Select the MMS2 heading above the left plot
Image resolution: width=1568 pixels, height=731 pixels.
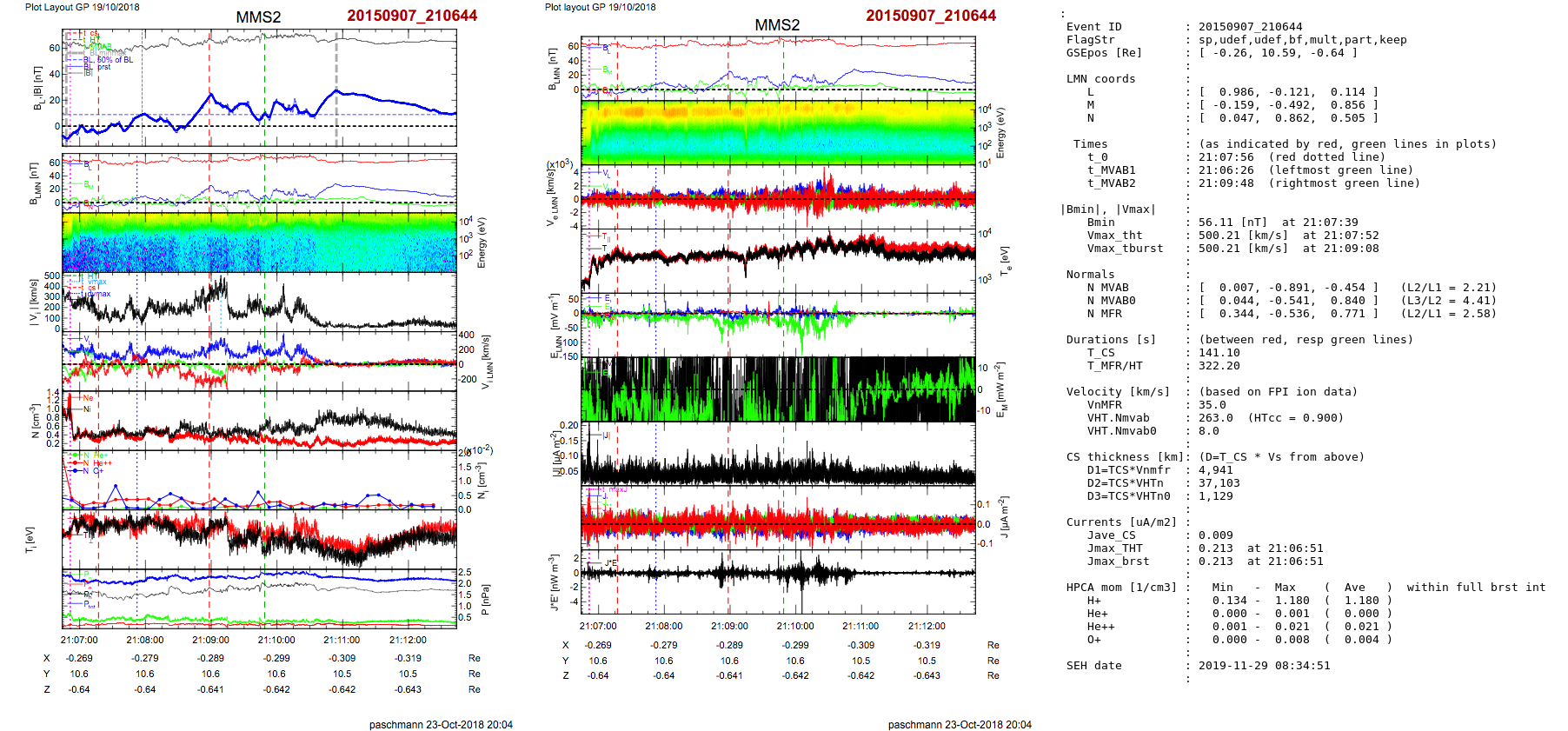click(258, 17)
